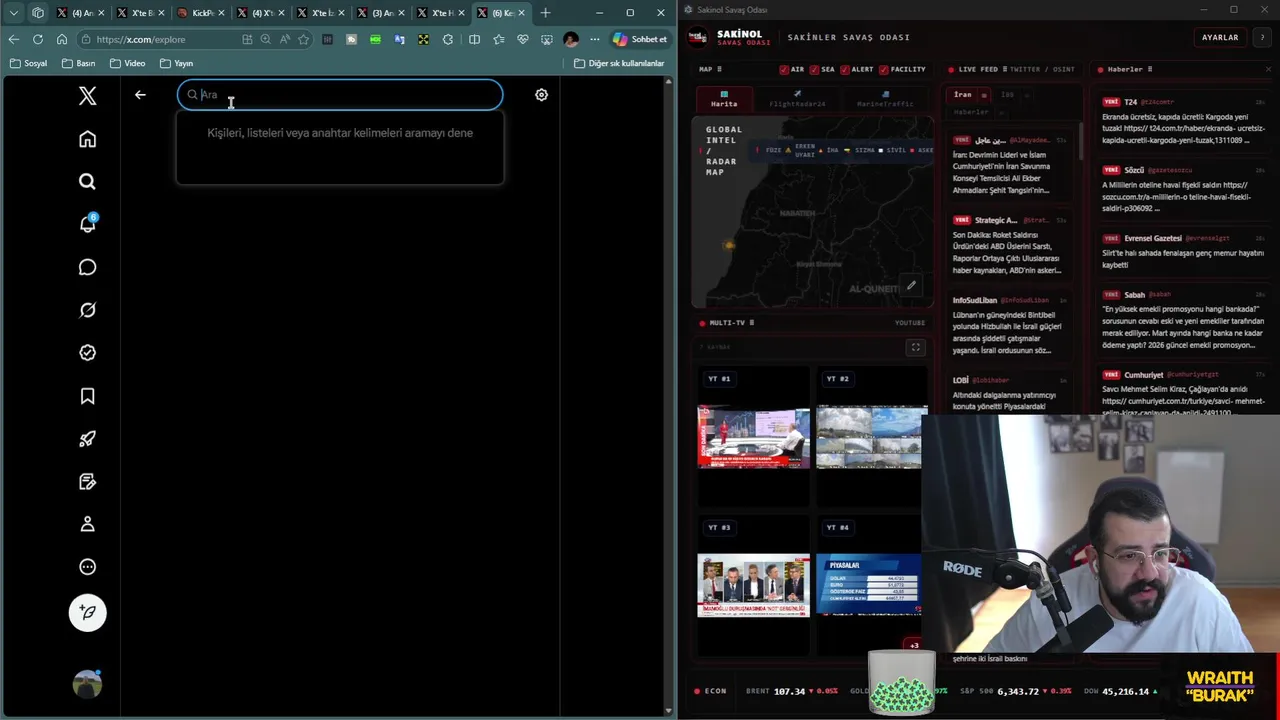This screenshot has height=720, width=1280.
Task: Open the verified badge Premium icon
Action: [x=87, y=353]
